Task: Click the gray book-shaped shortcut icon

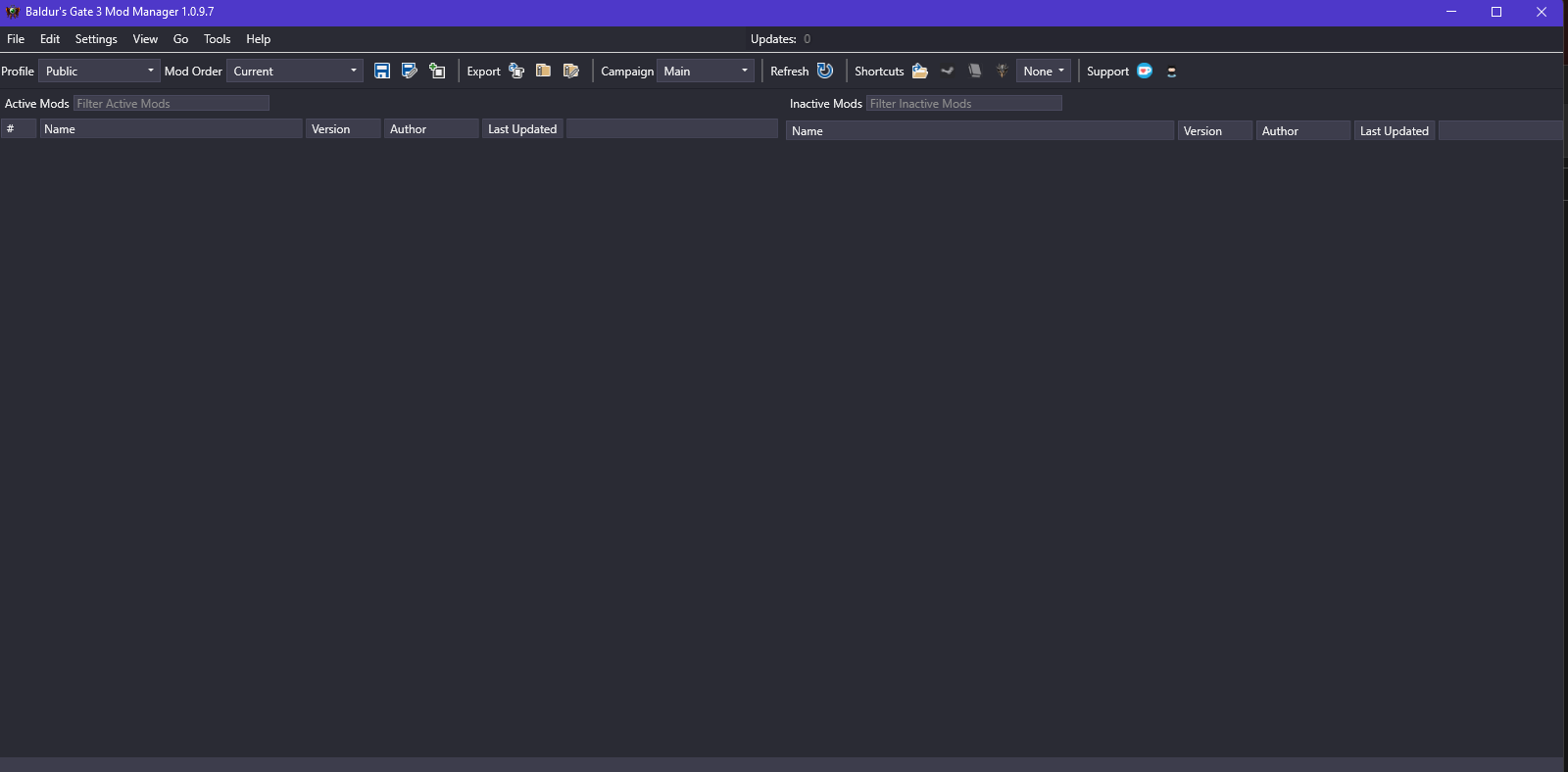Action: pos(974,71)
